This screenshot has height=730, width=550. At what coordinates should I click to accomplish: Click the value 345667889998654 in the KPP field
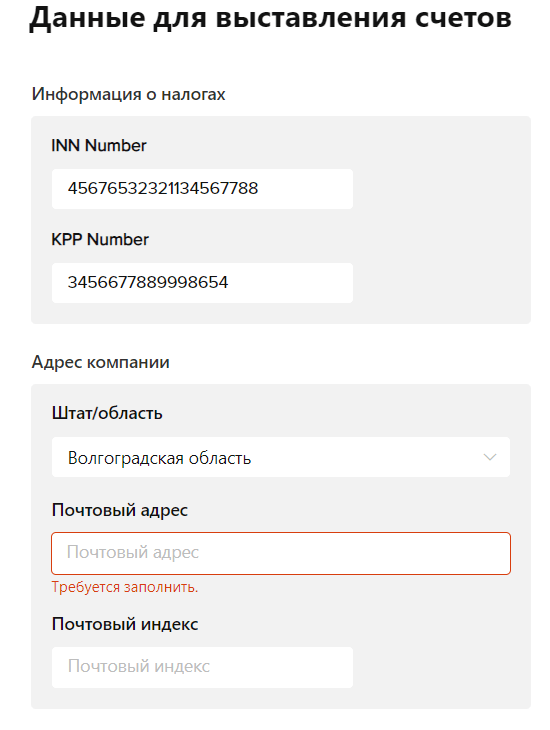(x=148, y=283)
